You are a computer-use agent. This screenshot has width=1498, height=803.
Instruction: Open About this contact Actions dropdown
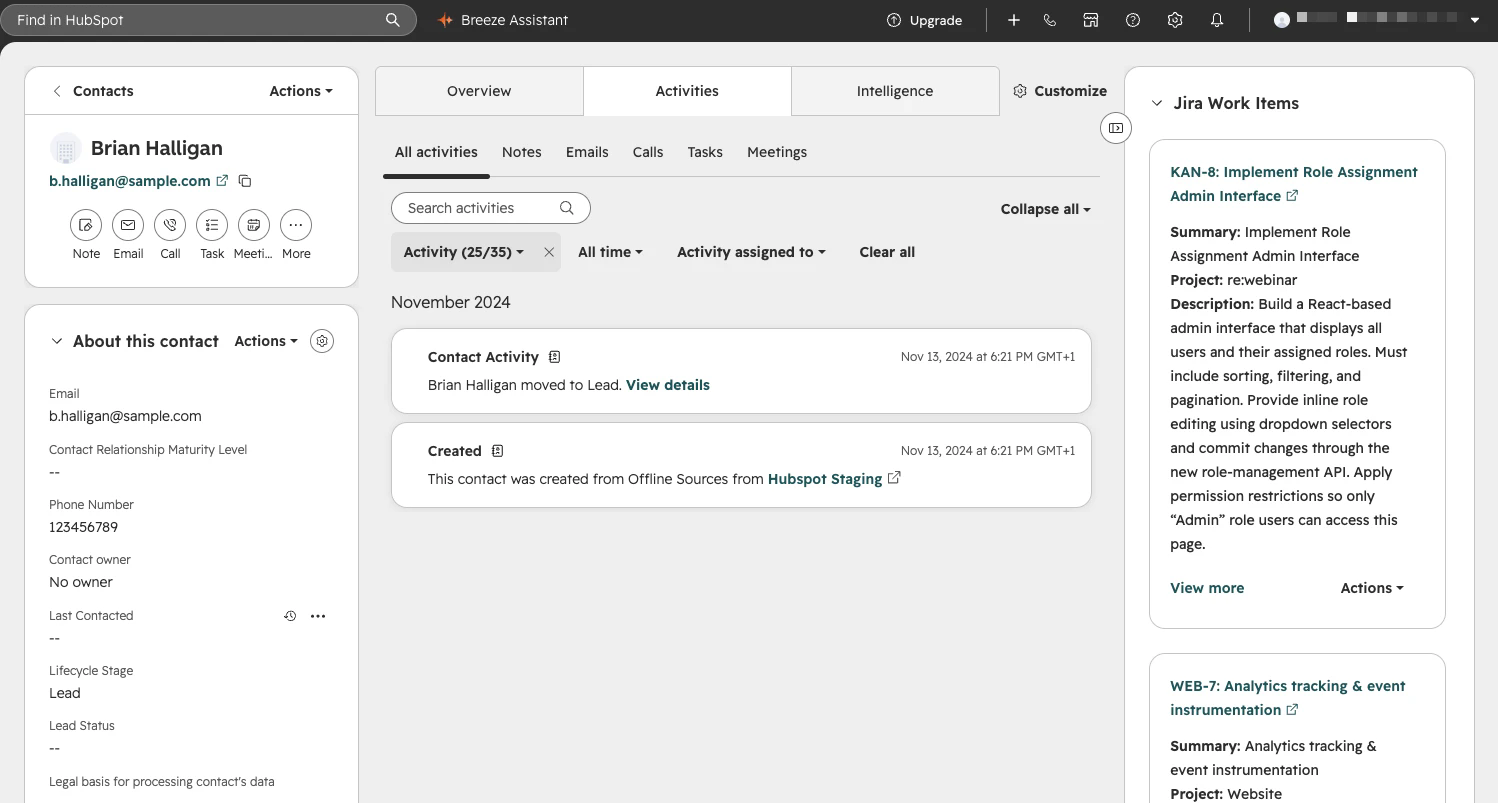point(266,341)
